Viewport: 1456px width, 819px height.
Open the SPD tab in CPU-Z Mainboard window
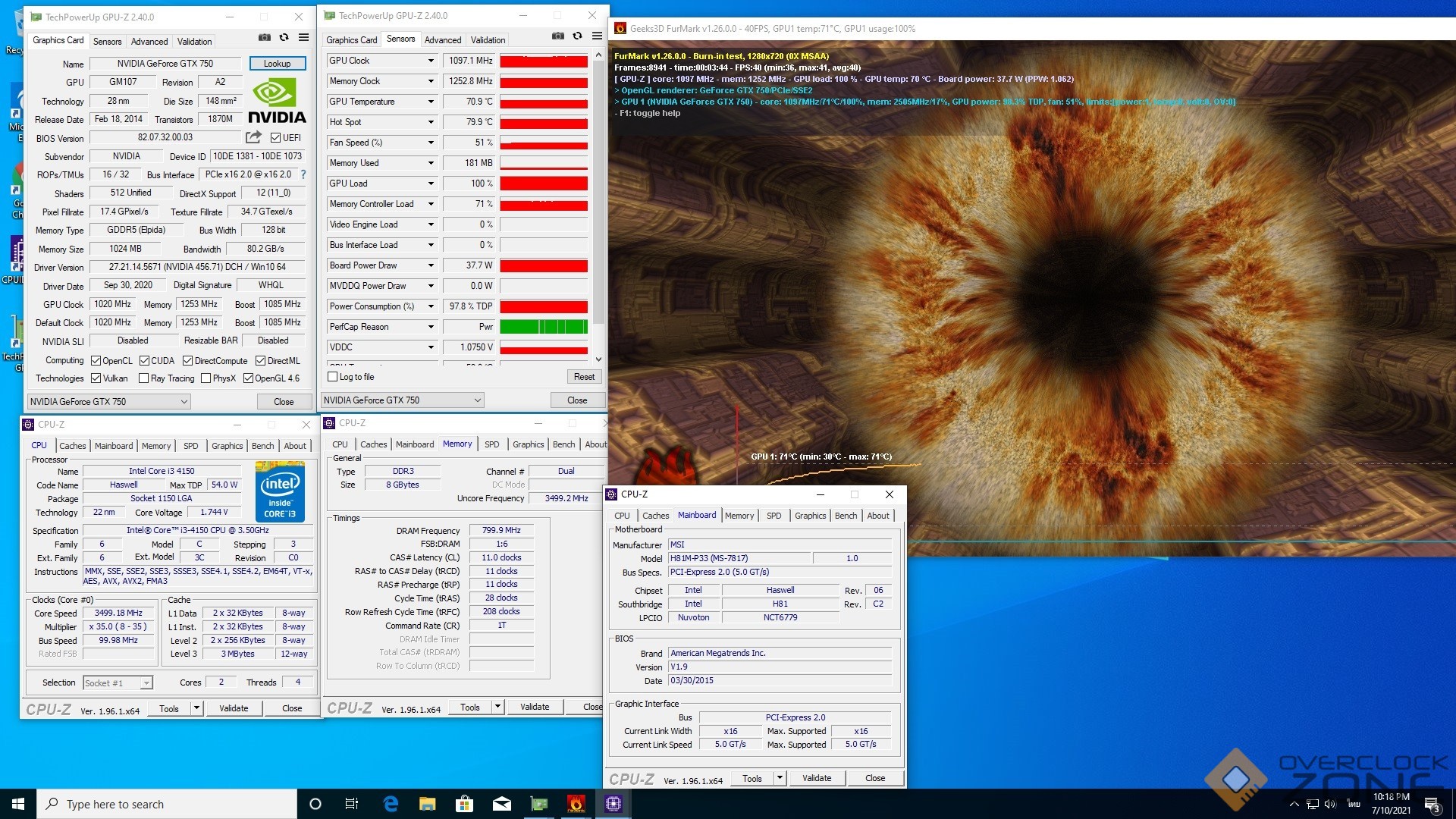[773, 516]
